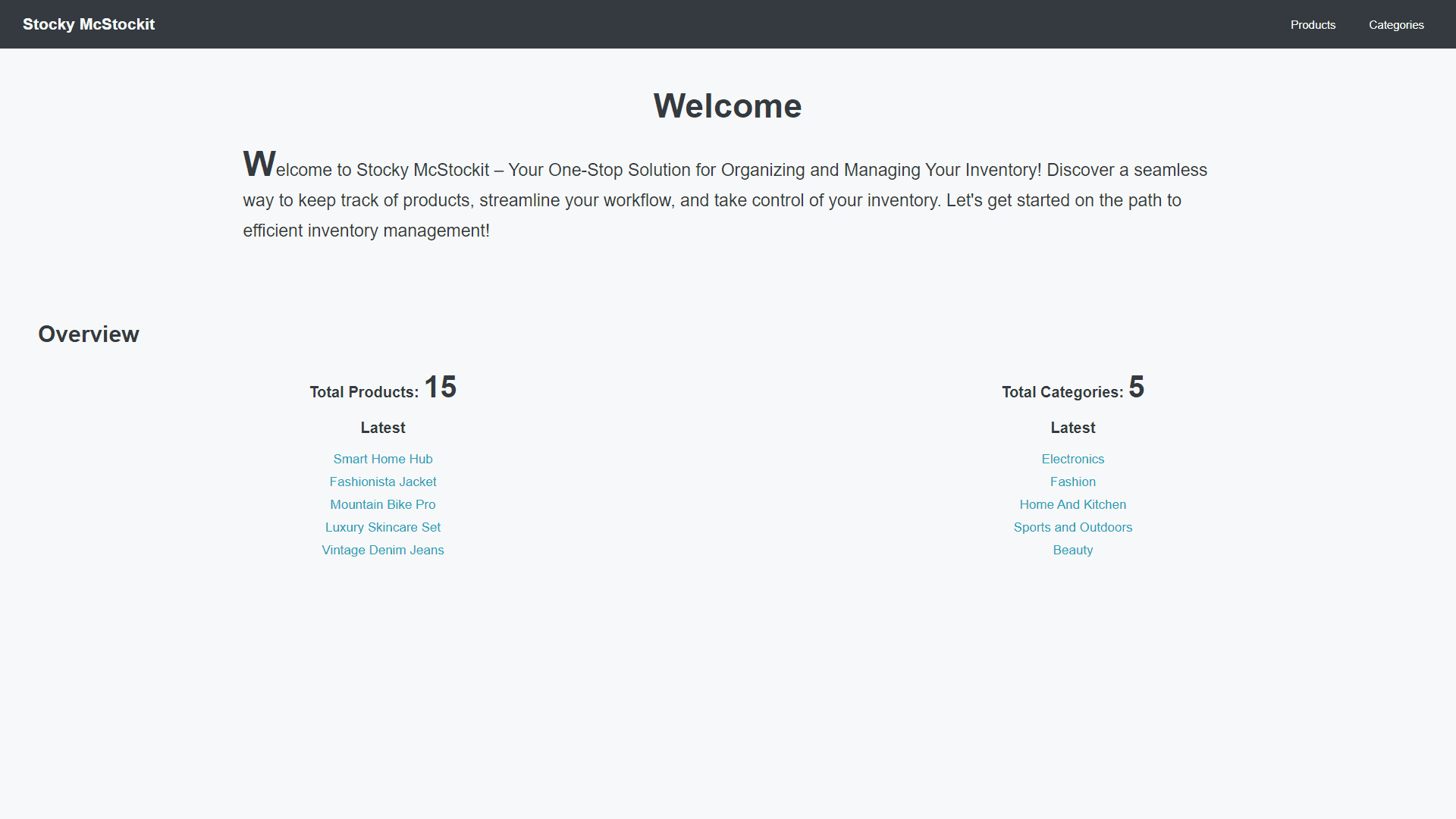Screen dimensions: 1456x819
Task: Open the Mountain Bike Pro product
Action: click(382, 504)
